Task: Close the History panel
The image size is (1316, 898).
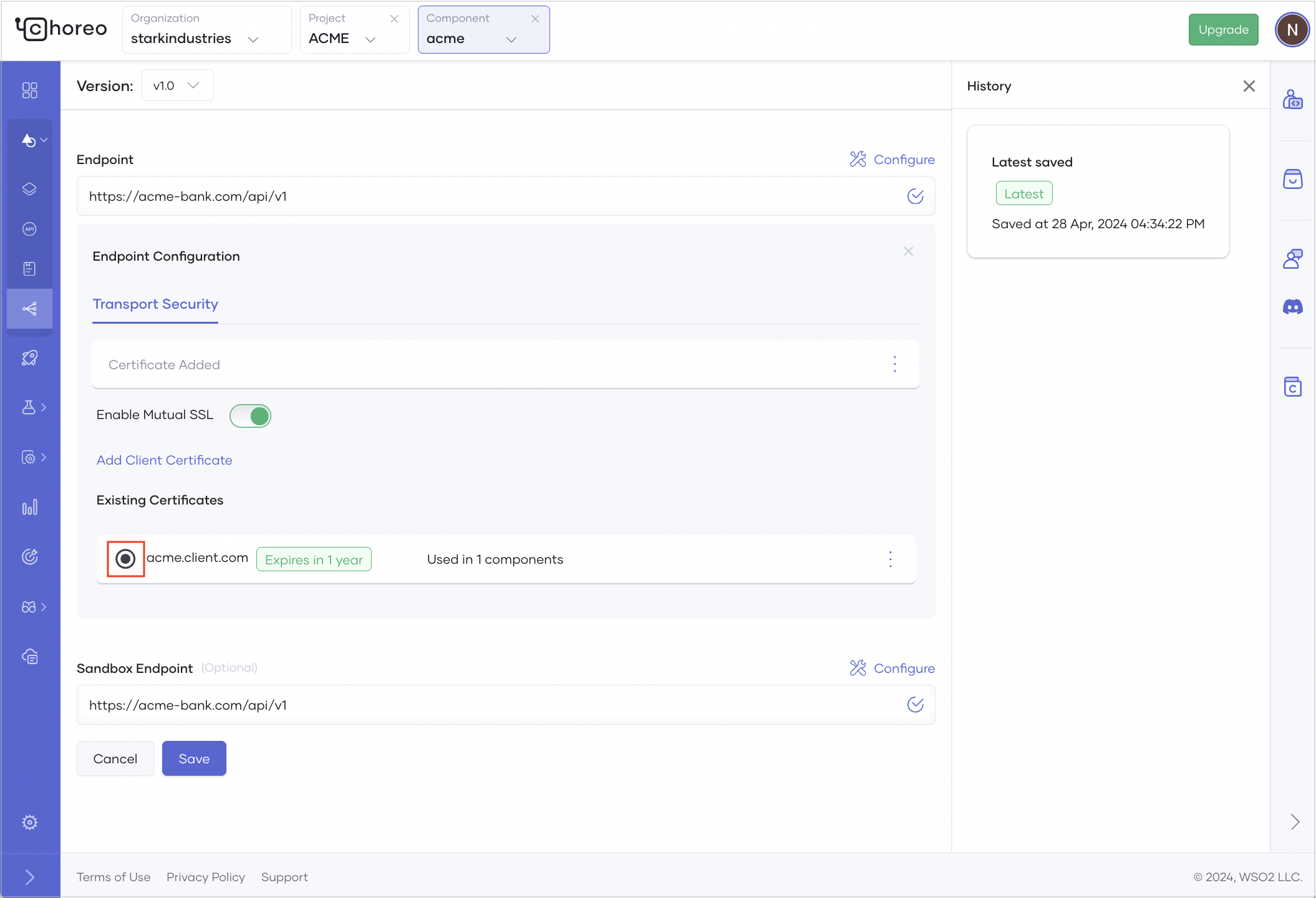Action: click(1249, 86)
